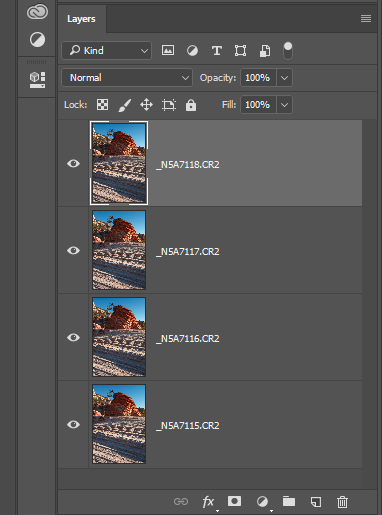Click the _N5A7115.CR2 layer name

click(188, 426)
